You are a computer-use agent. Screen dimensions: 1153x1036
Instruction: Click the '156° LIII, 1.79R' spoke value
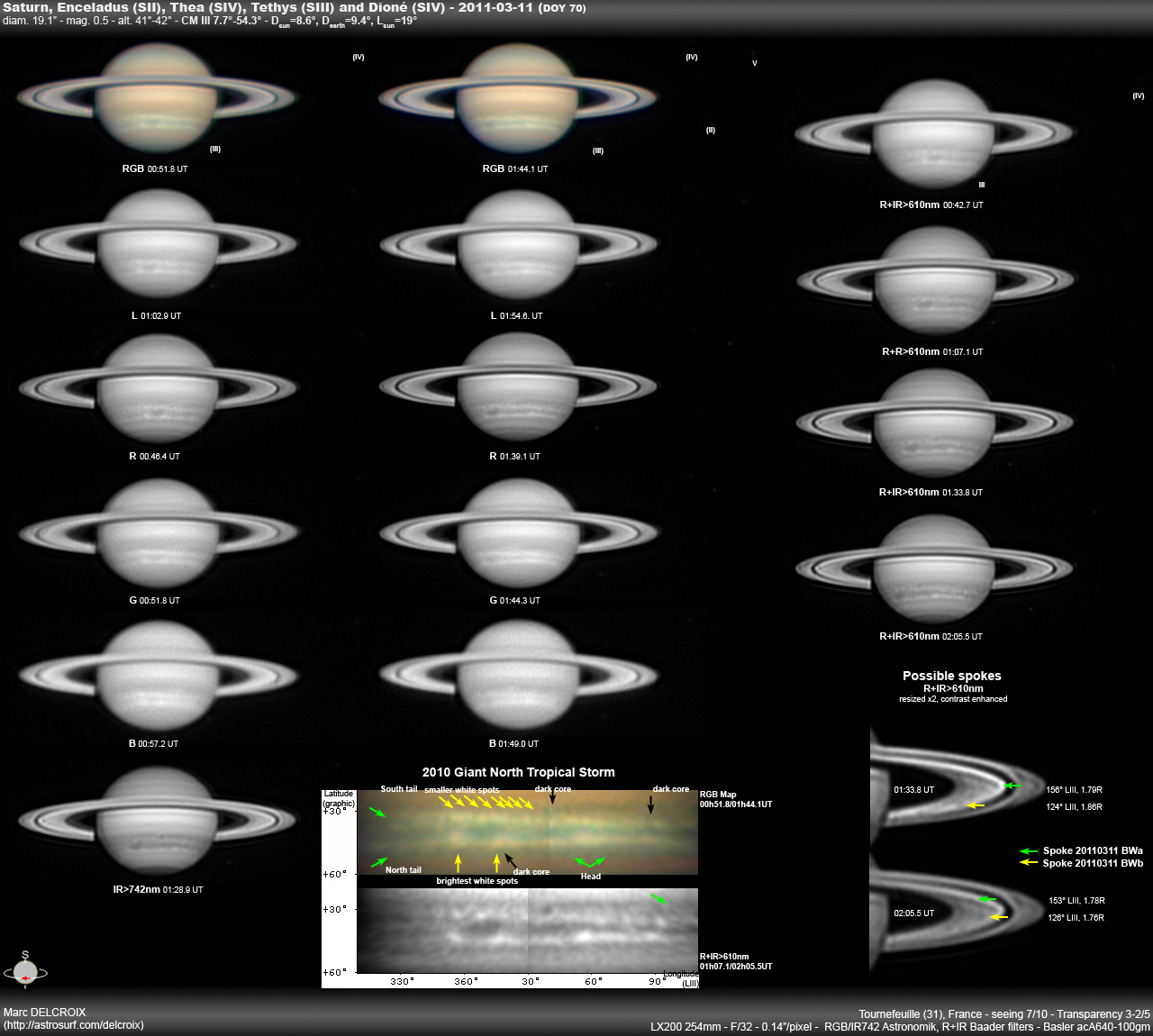coord(1074,790)
